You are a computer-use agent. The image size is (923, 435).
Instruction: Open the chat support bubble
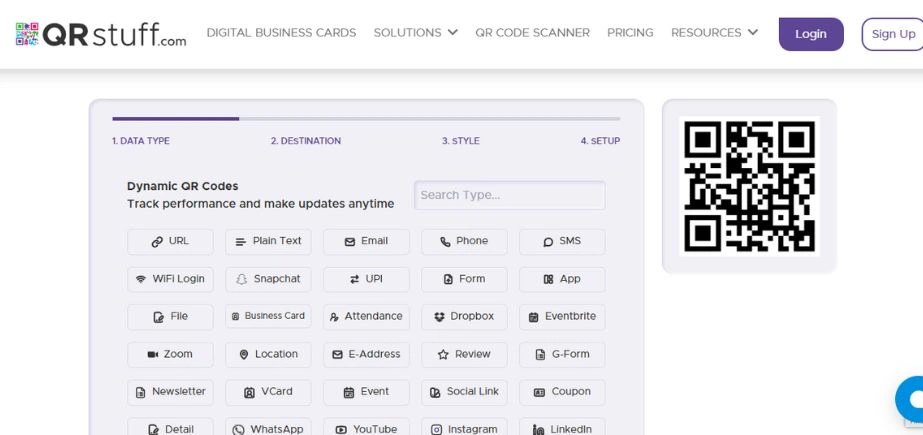pos(912,399)
